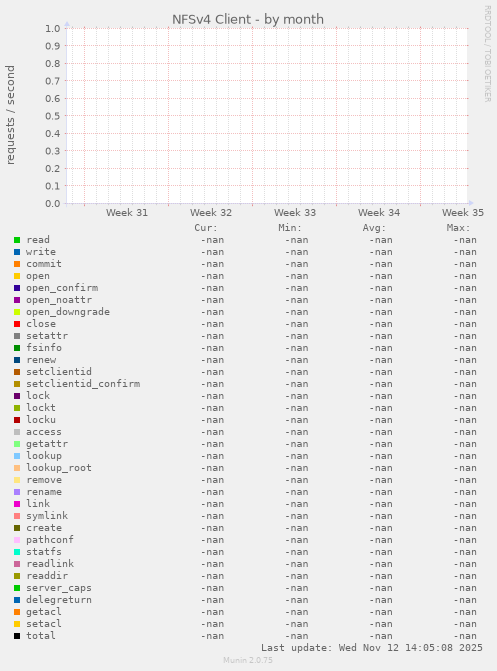Image resolution: width=497 pixels, height=671 pixels.
Task: Click the Last update timestamp text
Action: coord(372,648)
